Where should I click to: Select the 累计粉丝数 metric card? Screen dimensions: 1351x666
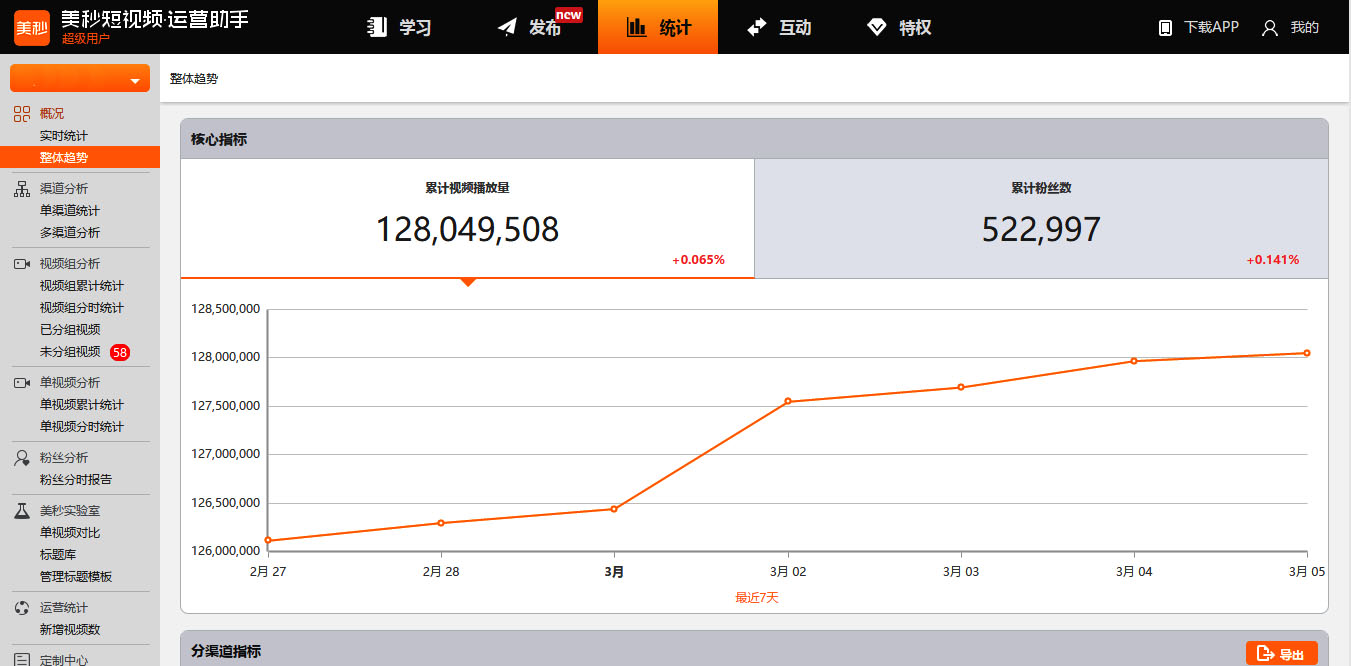click(1041, 219)
